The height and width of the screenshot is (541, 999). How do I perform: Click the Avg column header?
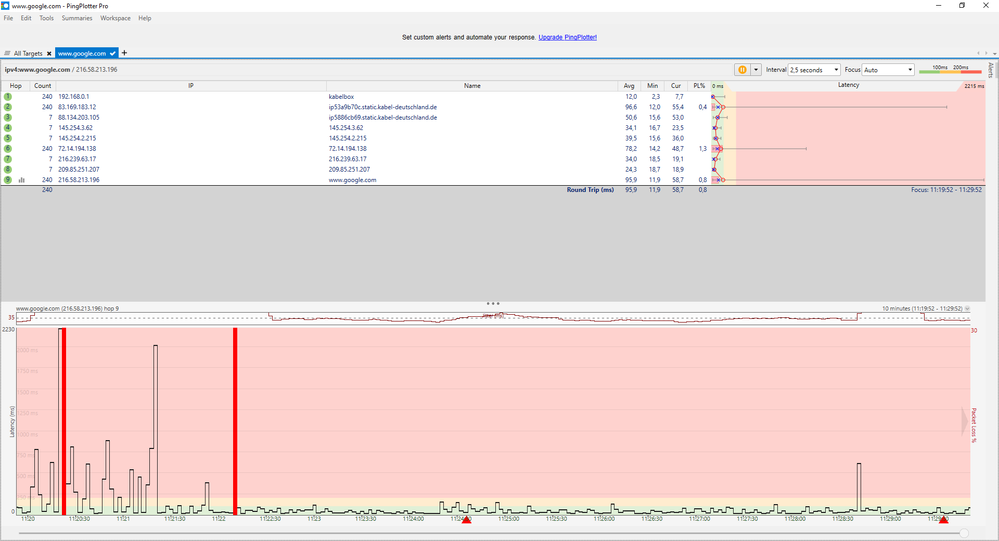629,85
